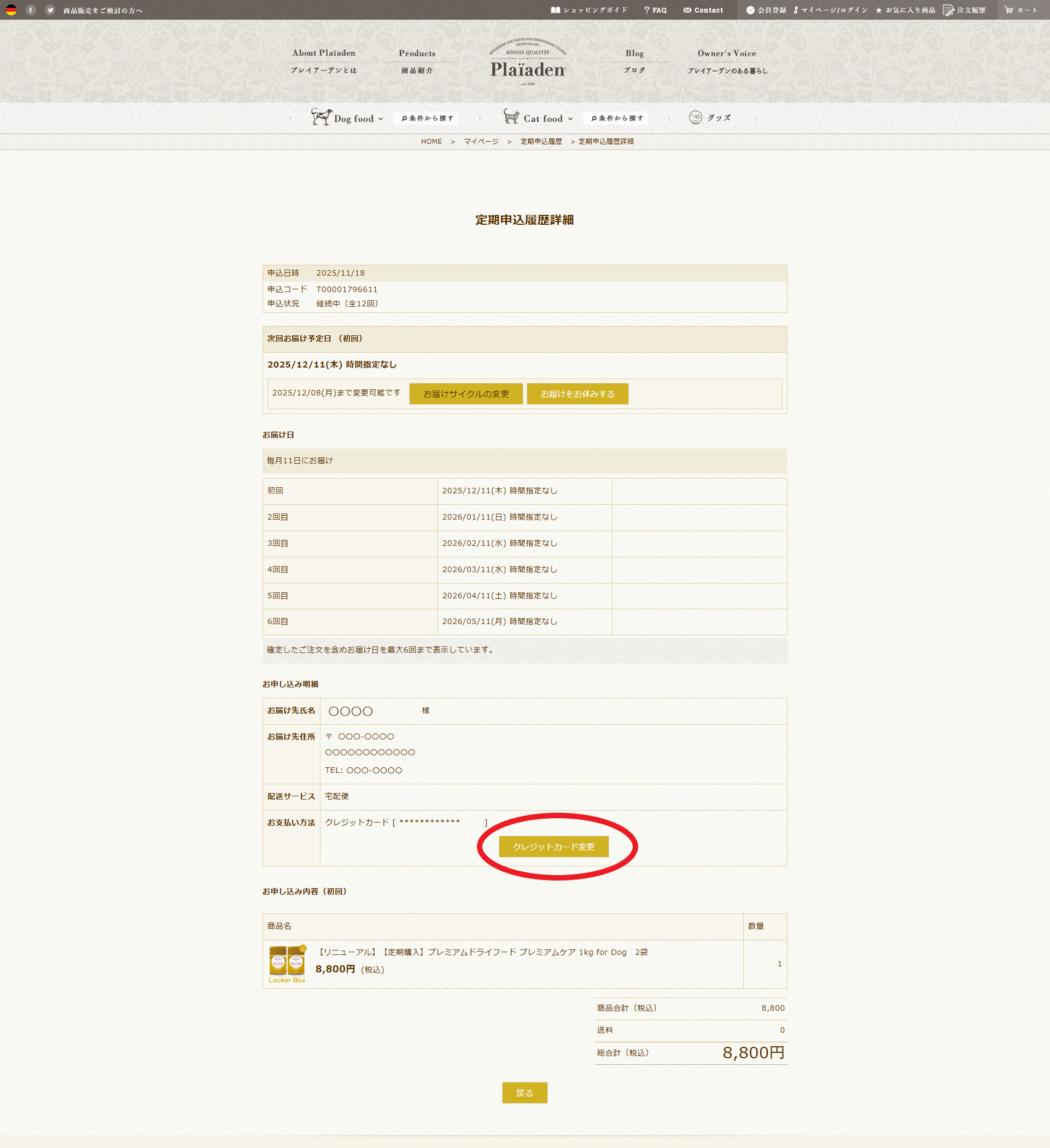Open the Twitter icon link
This screenshot has height=1148, width=1050.
pyautogui.click(x=50, y=10)
